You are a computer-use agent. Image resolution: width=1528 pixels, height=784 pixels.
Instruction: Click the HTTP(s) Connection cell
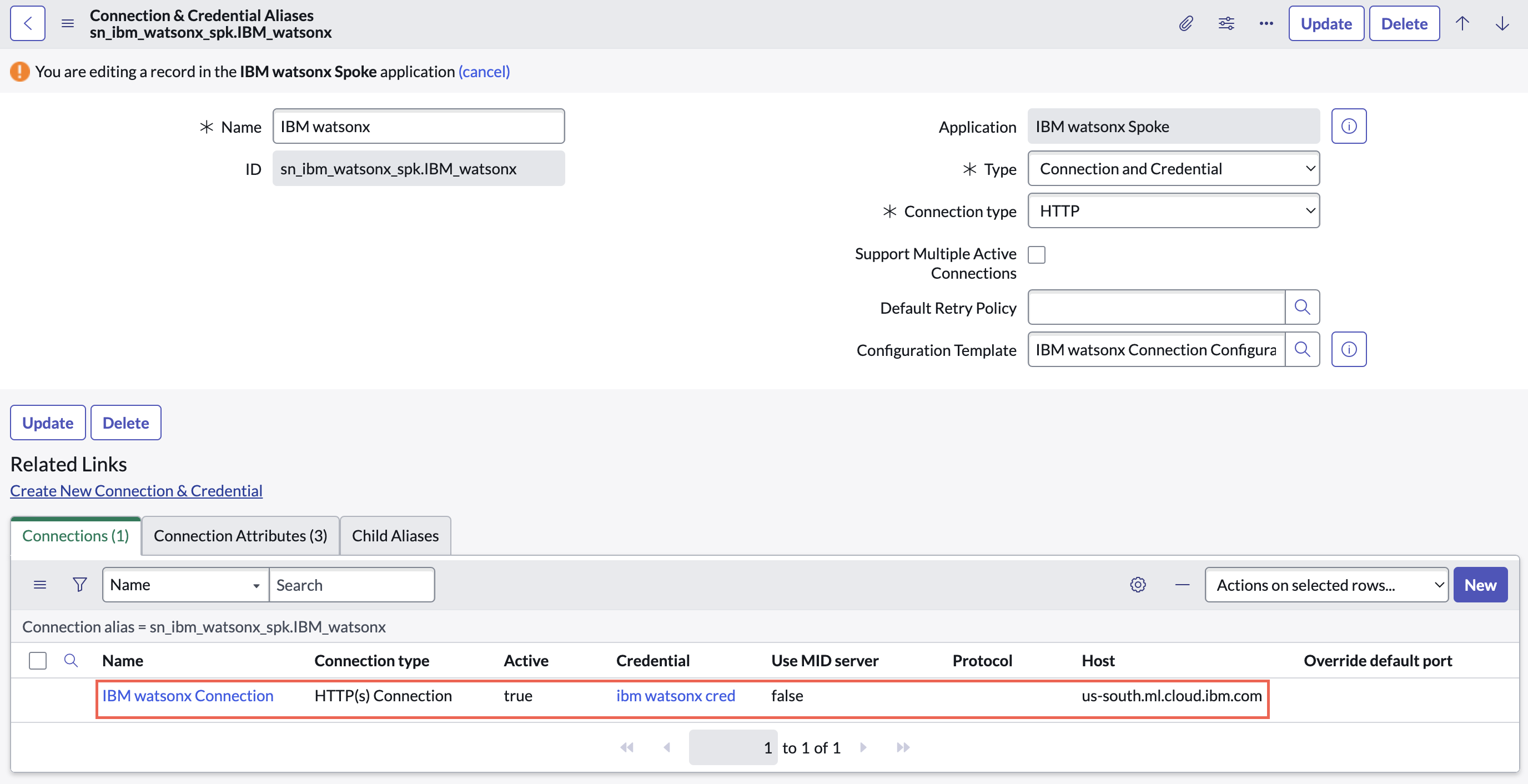tap(383, 695)
